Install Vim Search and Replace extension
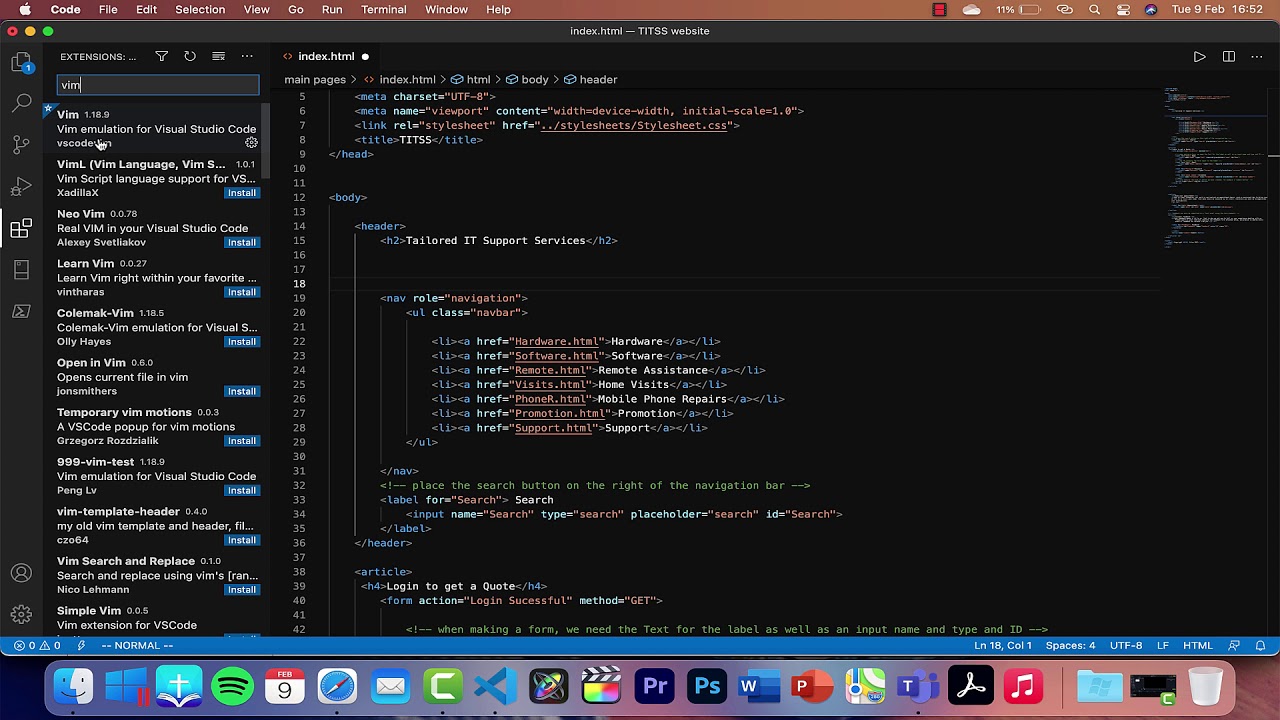 [241, 590]
